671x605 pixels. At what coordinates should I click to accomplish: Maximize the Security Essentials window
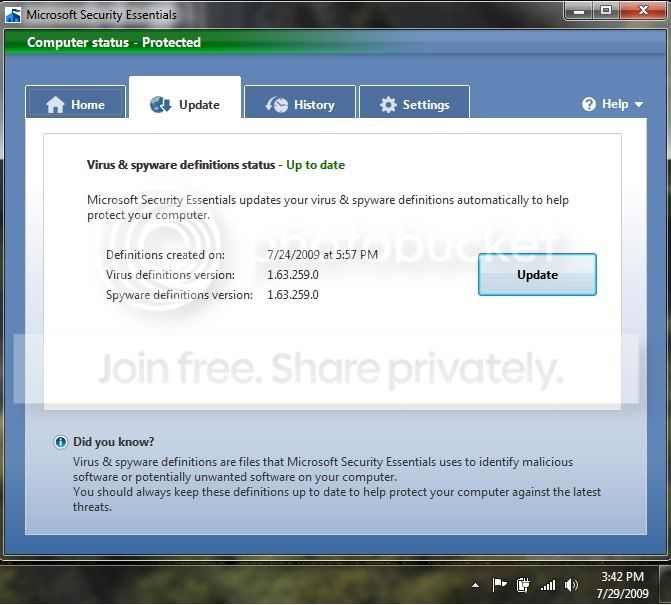pos(606,11)
